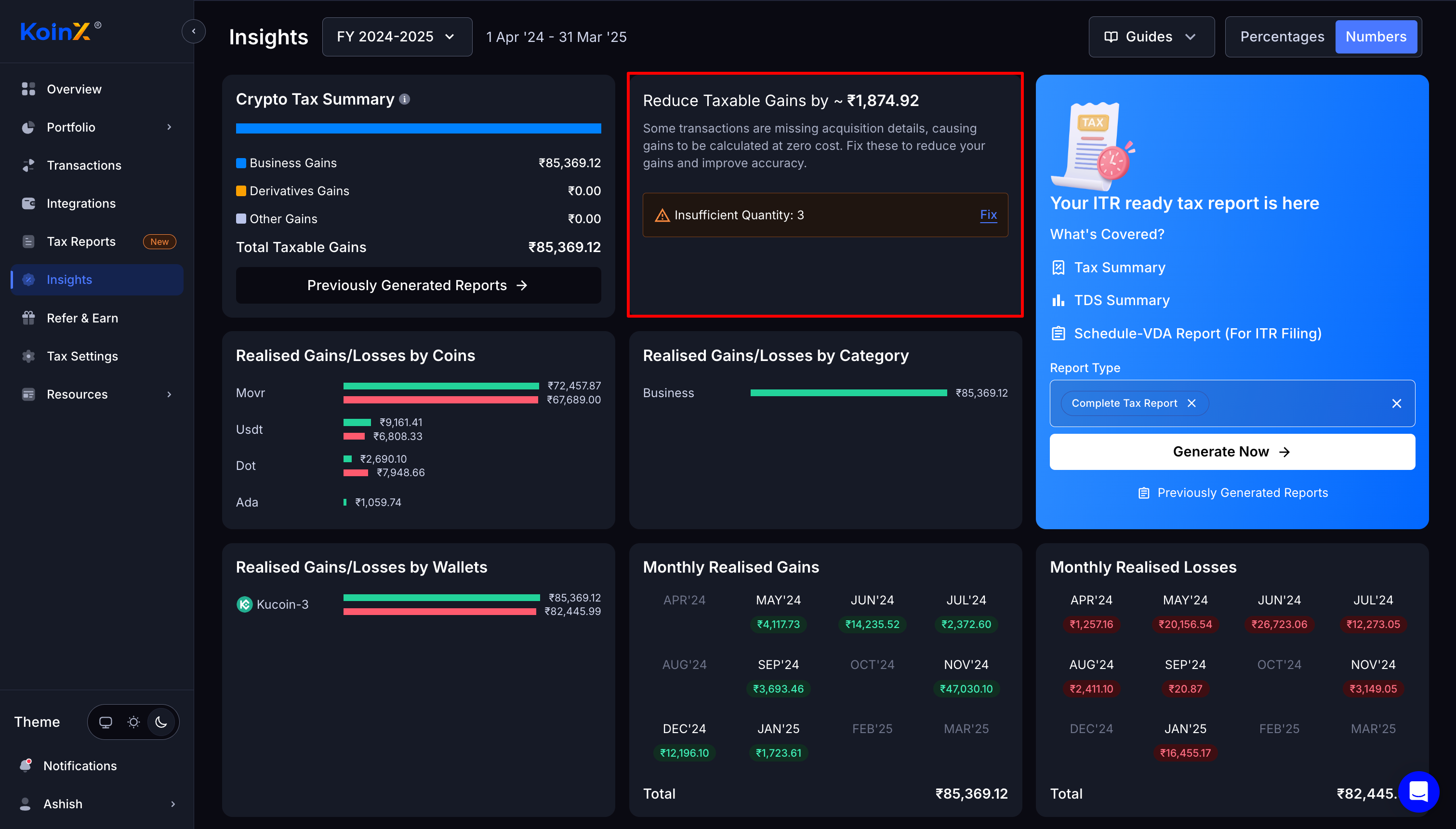This screenshot has height=829, width=1456.
Task: Click the JAN'25 losses value ₹16,455.17
Action: pyautogui.click(x=1185, y=753)
